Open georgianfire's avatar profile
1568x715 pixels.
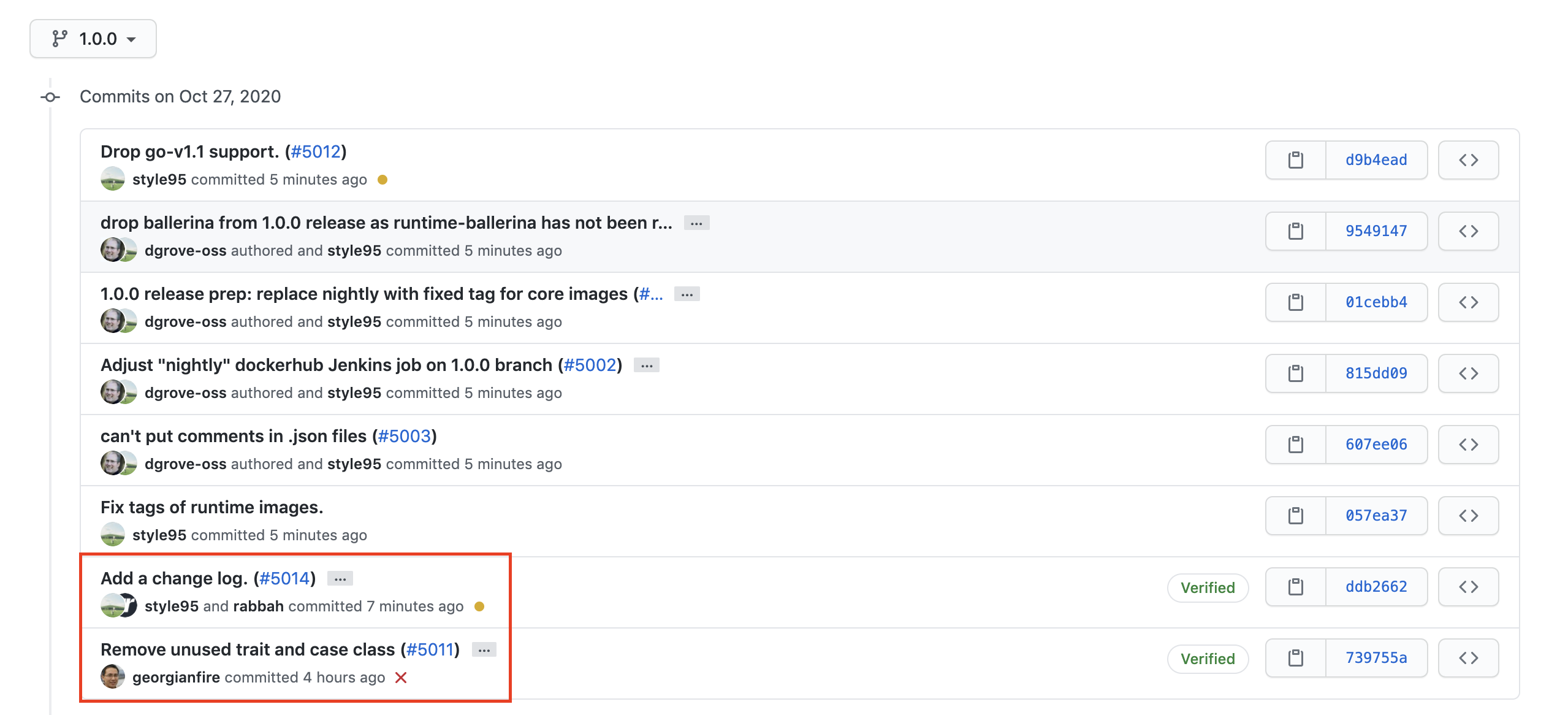coord(113,677)
